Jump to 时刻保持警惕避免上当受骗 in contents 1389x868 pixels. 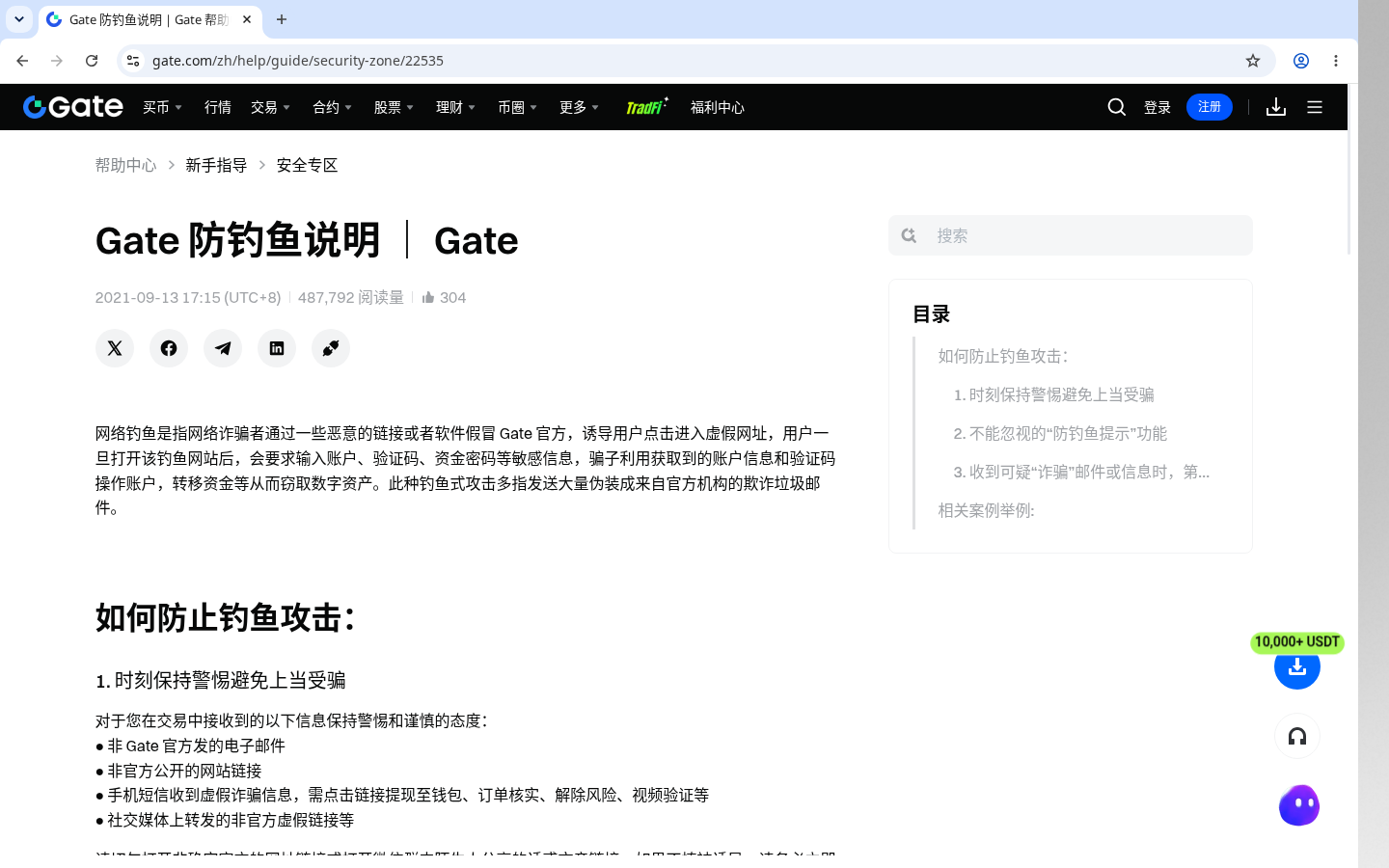(x=1053, y=394)
